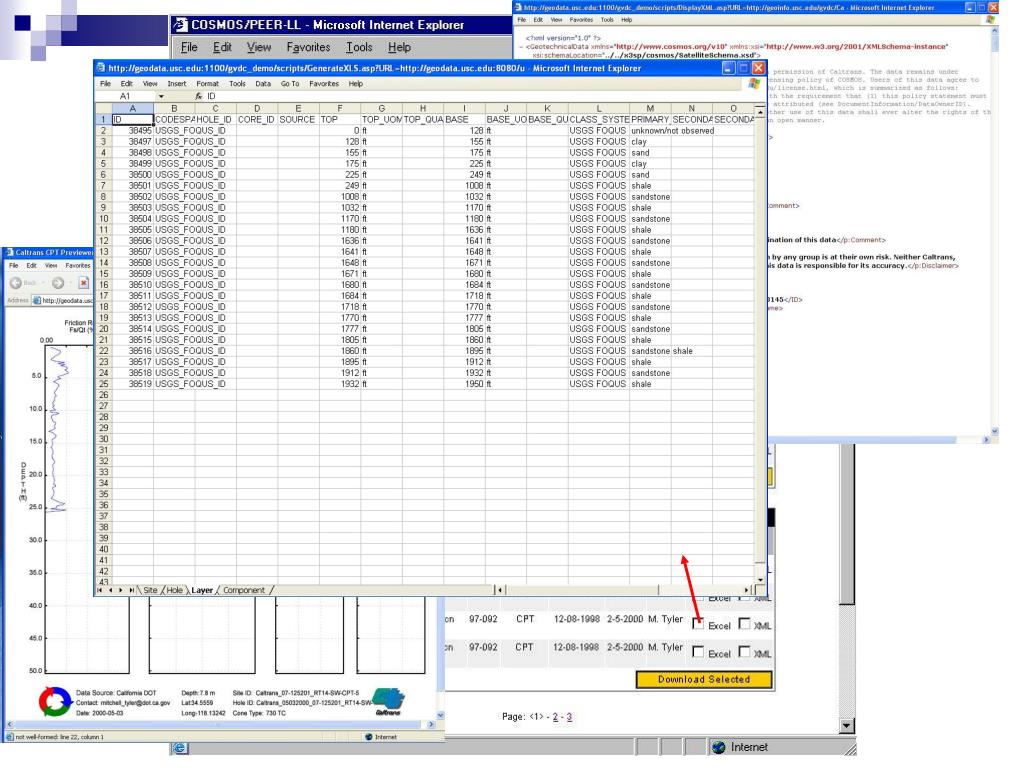Viewport: 1024px width, 768px height.
Task: Click the red X Stop icon in Caltrans Previewer
Action: point(84,283)
